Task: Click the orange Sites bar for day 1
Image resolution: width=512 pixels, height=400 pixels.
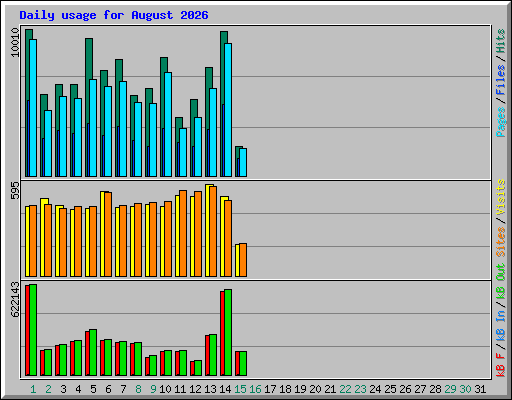Action: tap(33, 241)
